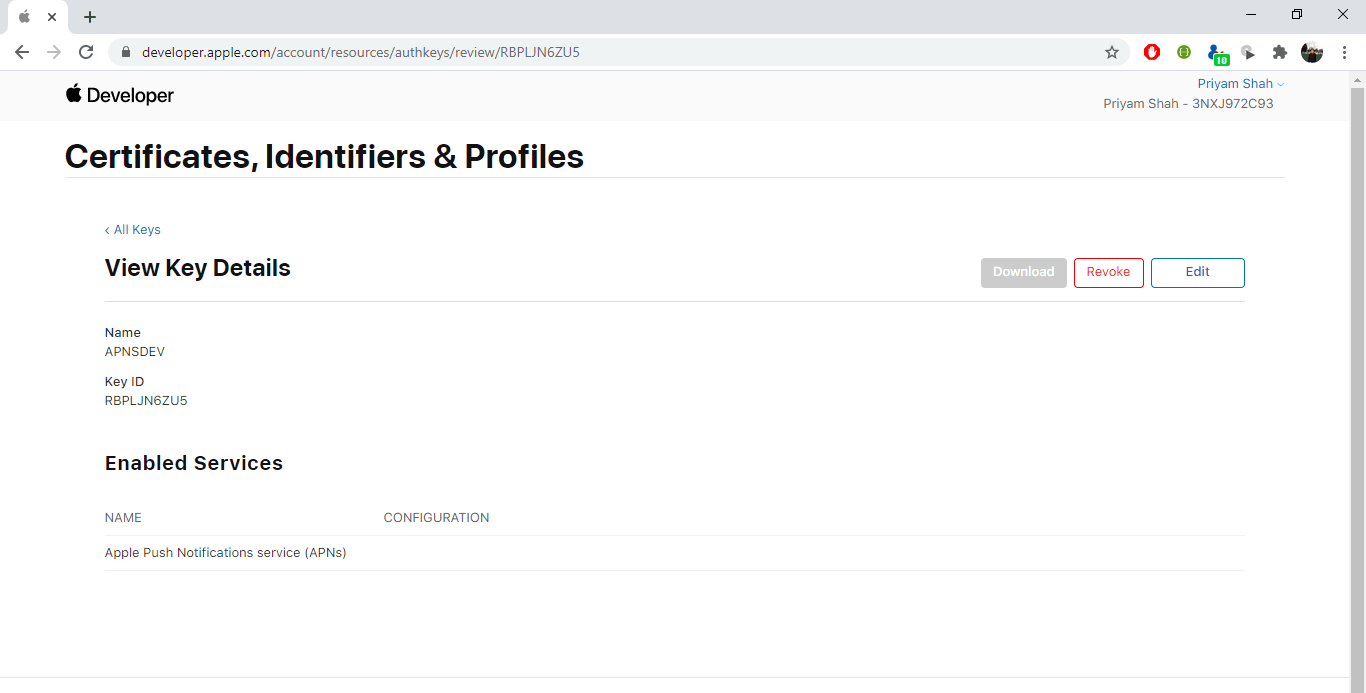Screen dimensions: 1366x693
Task: Close the current Apple Developer tab
Action: pos(52,17)
